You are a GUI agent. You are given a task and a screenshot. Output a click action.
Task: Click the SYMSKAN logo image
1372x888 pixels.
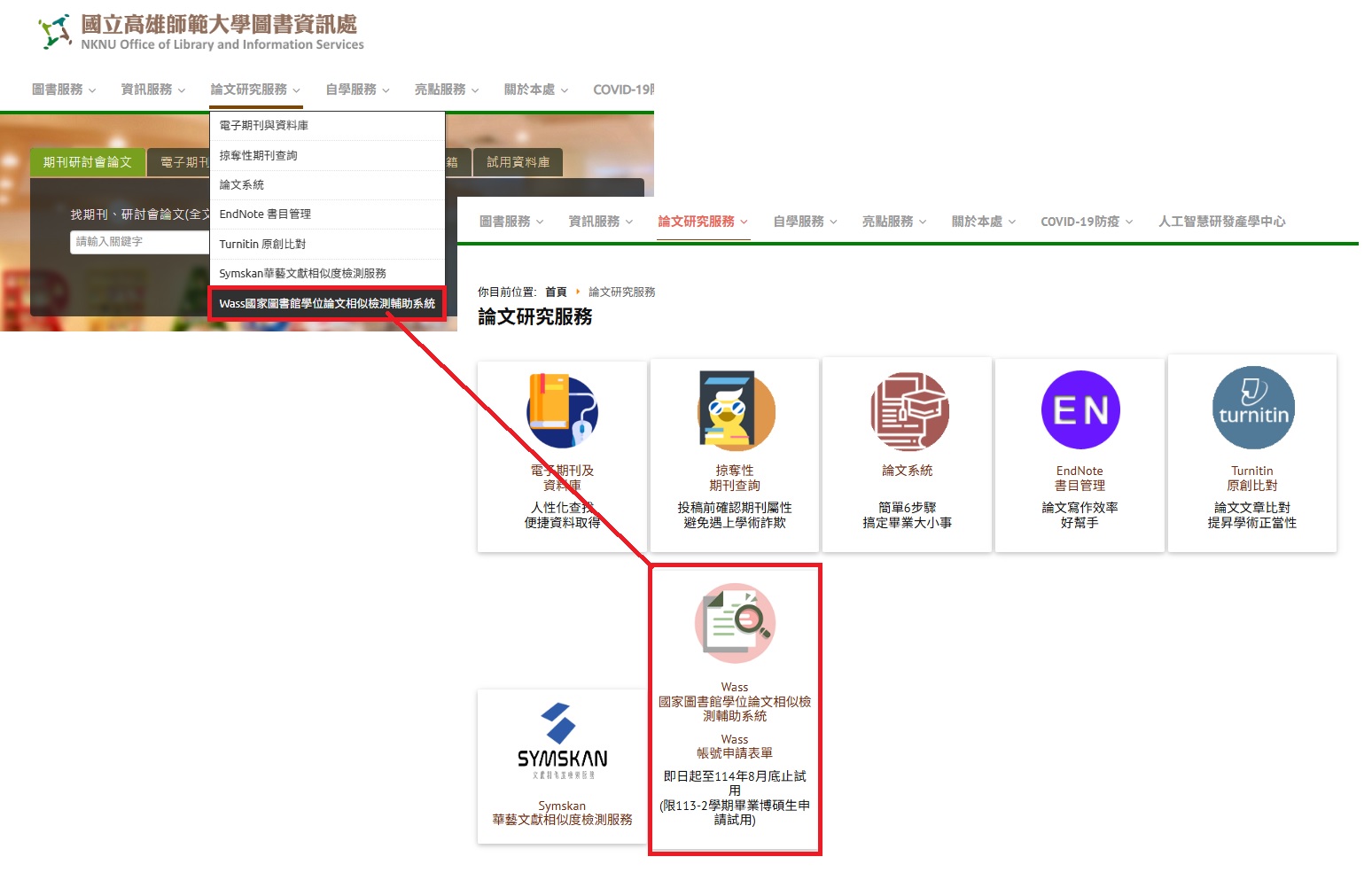(562, 742)
